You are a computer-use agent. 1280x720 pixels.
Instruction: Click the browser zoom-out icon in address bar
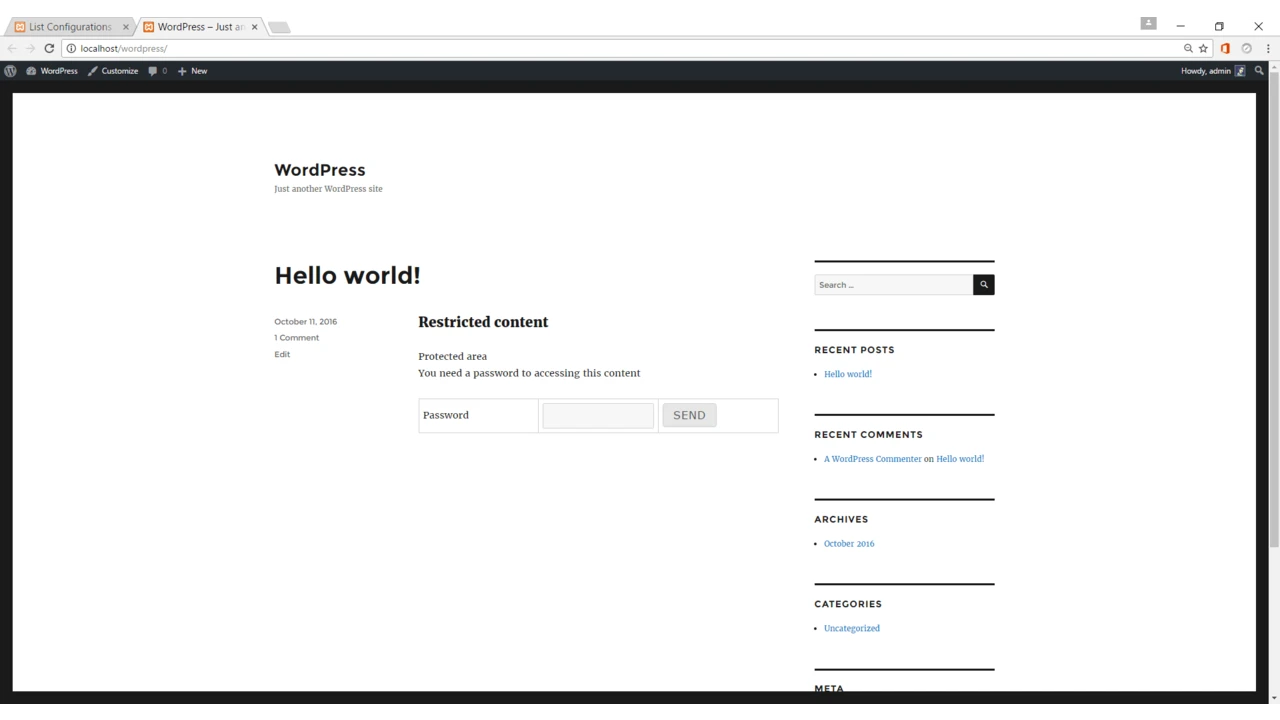click(x=1188, y=48)
